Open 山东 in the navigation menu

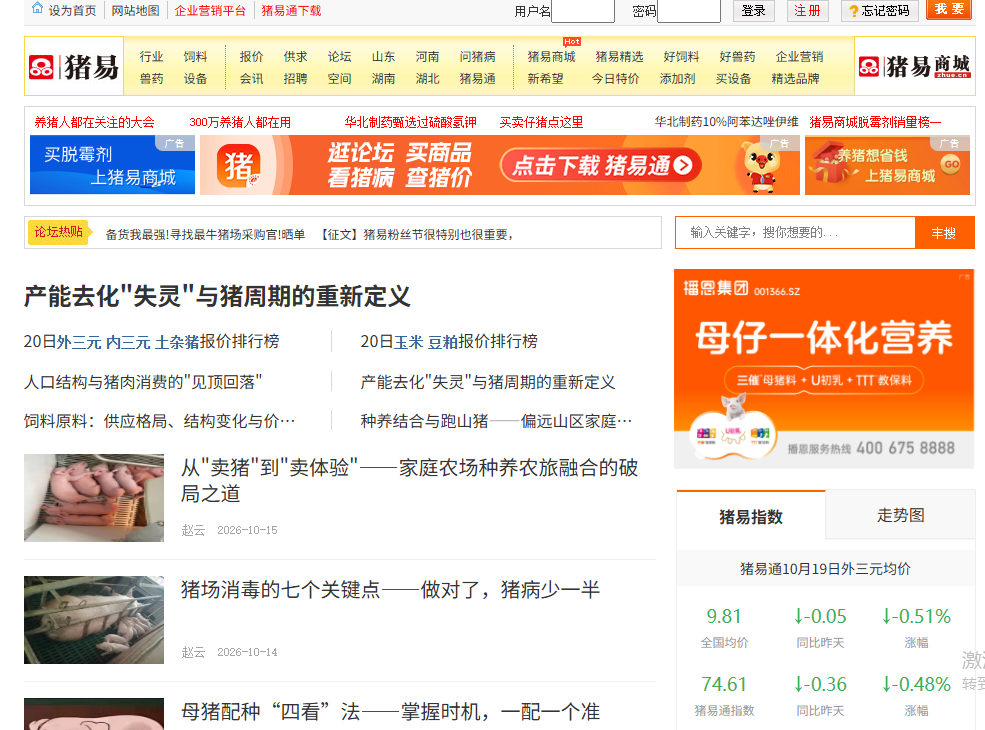(x=383, y=57)
